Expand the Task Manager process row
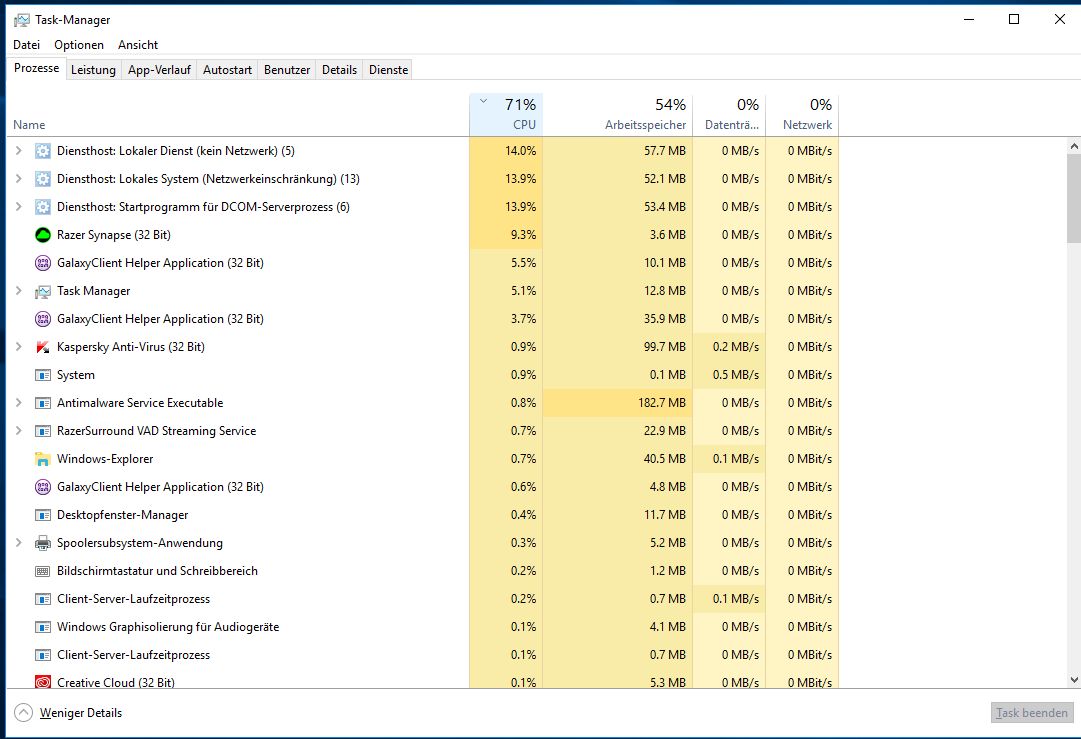This screenshot has height=739, width=1081. 19,291
